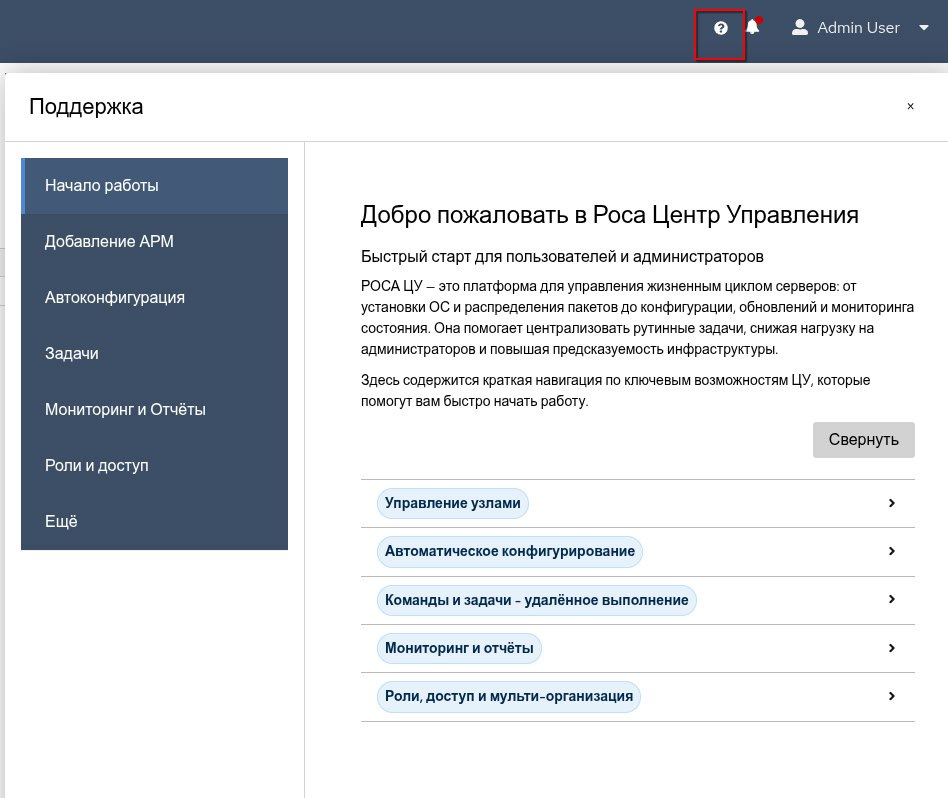Screen dimensions: 948x798
Task: Expand chevron for Команды и задачи row
Action: [891, 599]
